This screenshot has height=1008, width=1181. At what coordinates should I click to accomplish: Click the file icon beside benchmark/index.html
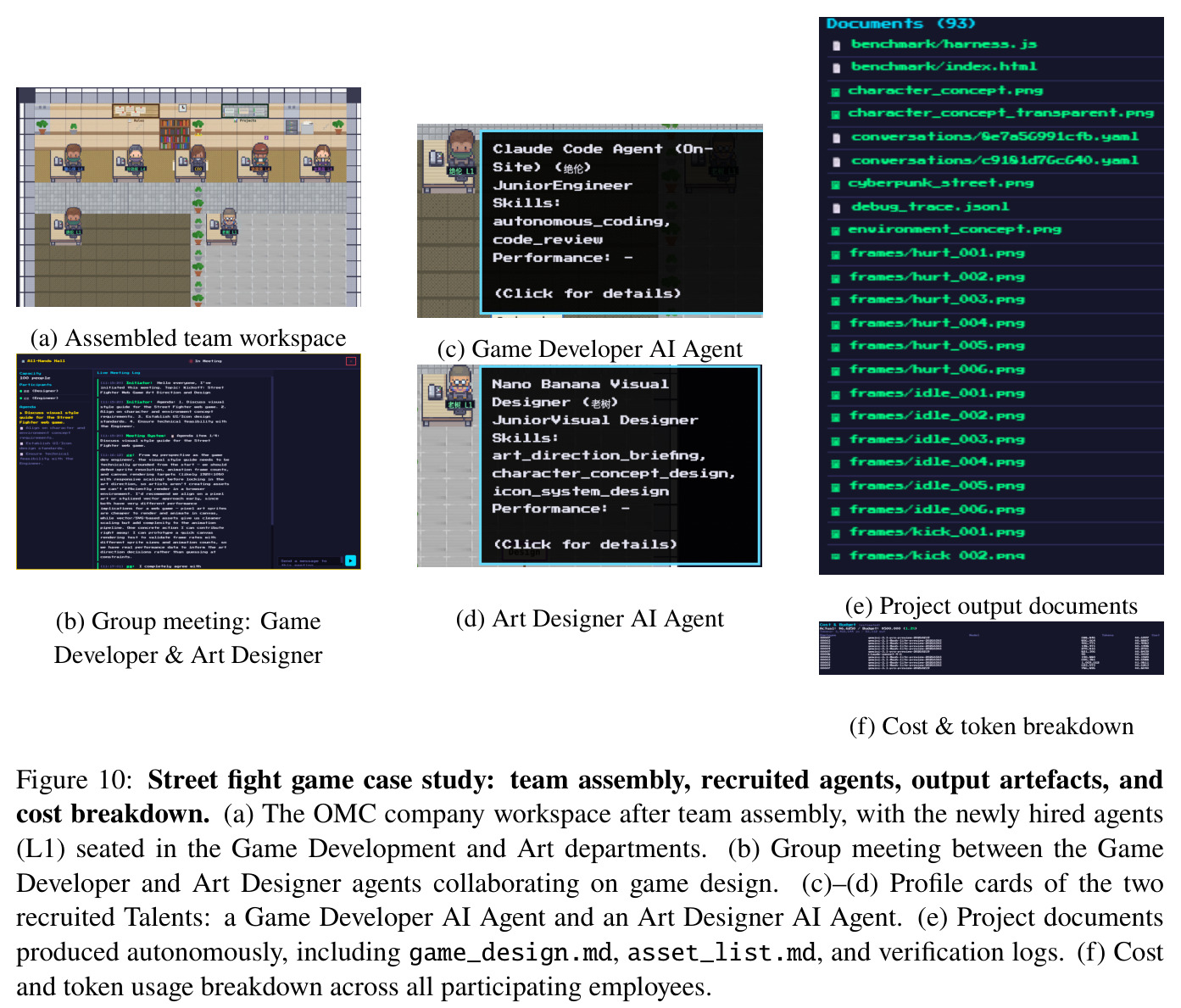click(837, 67)
